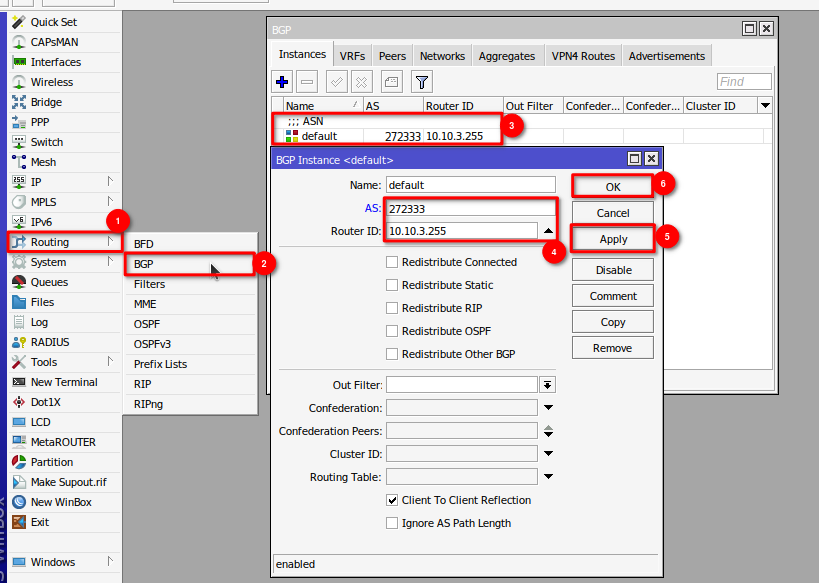819x583 pixels.
Task: Open the table column selector dropdown
Action: click(765, 106)
